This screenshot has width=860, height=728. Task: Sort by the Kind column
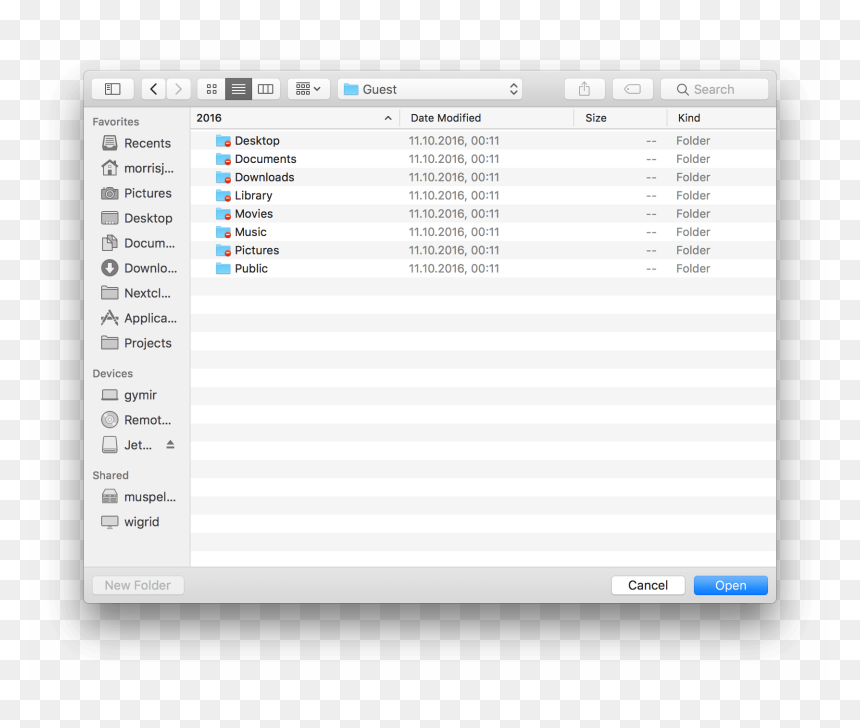click(721, 118)
